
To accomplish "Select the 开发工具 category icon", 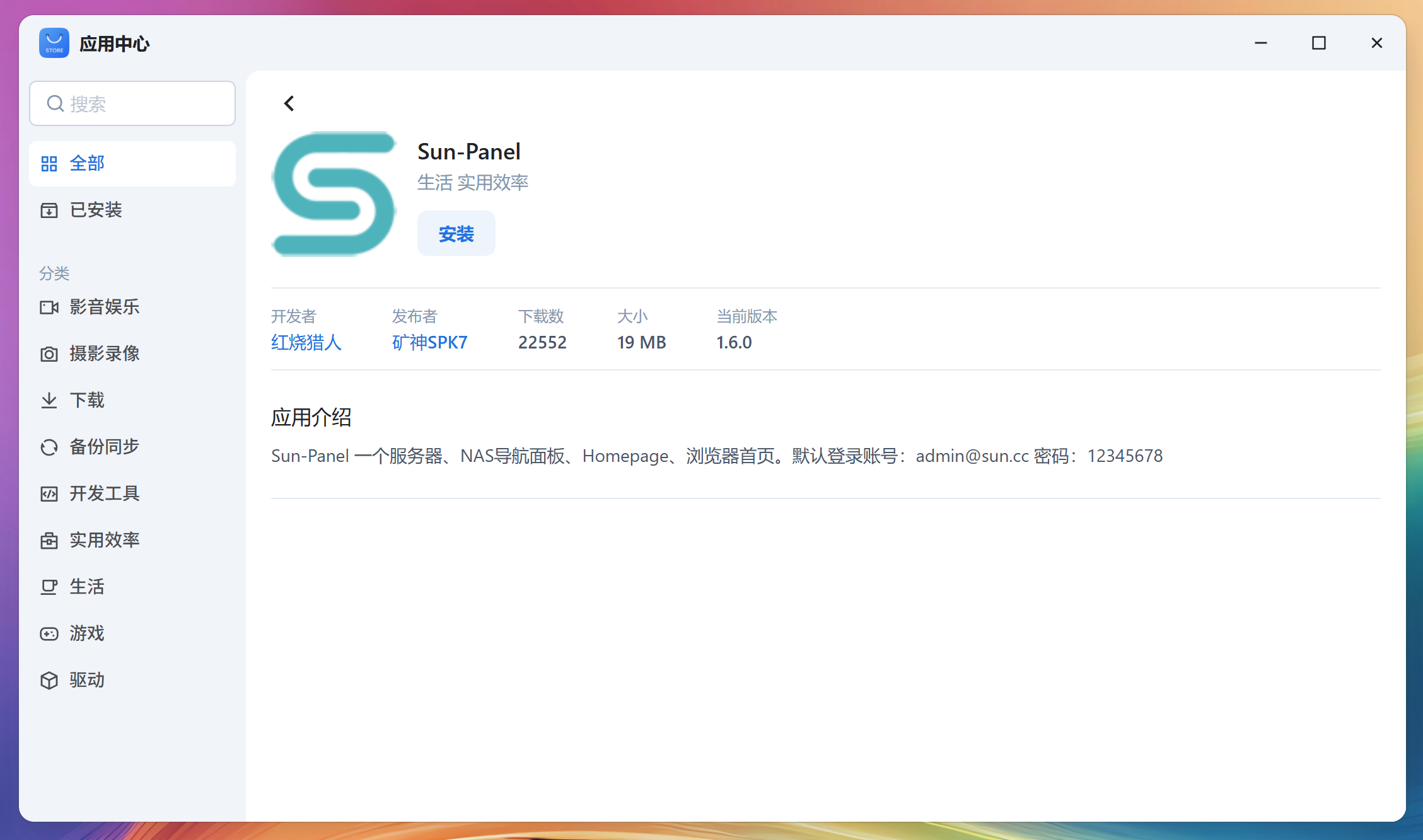I will tap(49, 493).
